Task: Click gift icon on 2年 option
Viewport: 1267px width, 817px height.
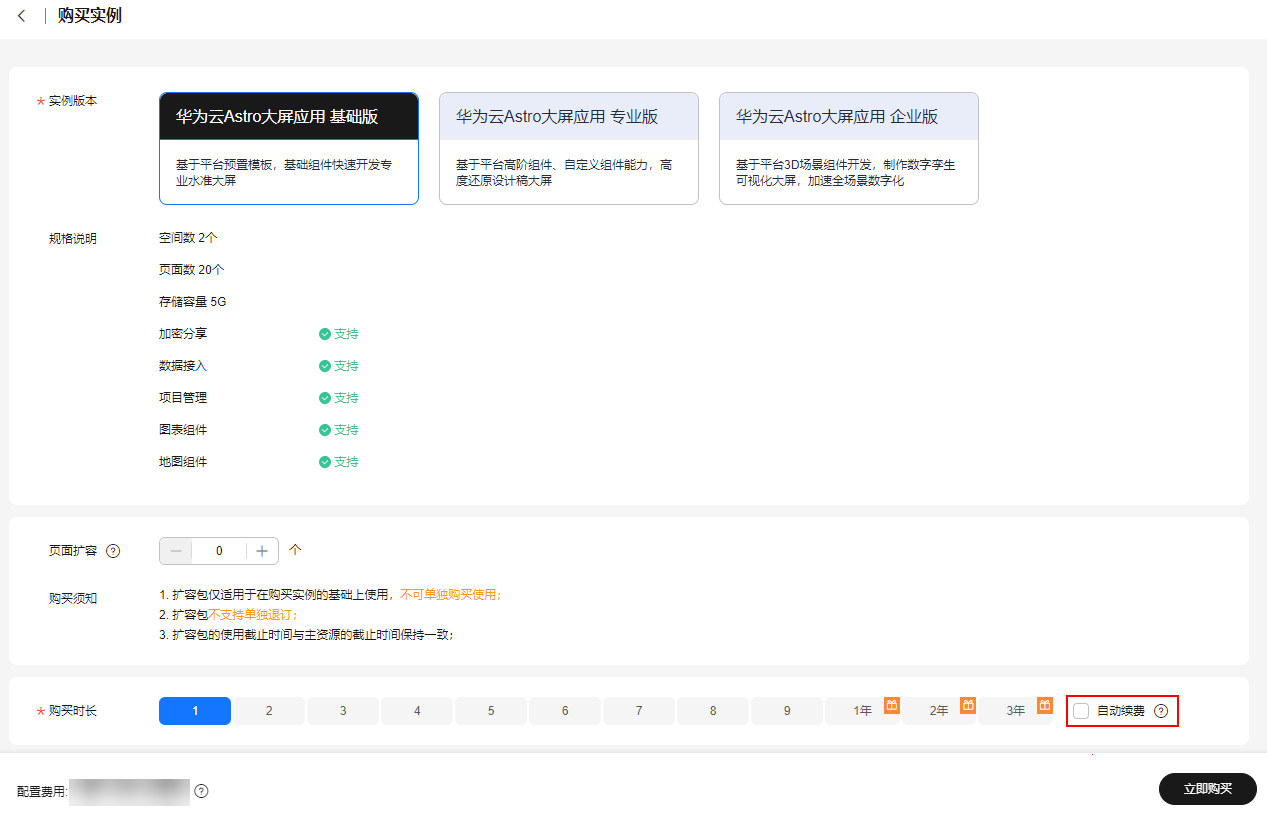Action: pos(968,705)
